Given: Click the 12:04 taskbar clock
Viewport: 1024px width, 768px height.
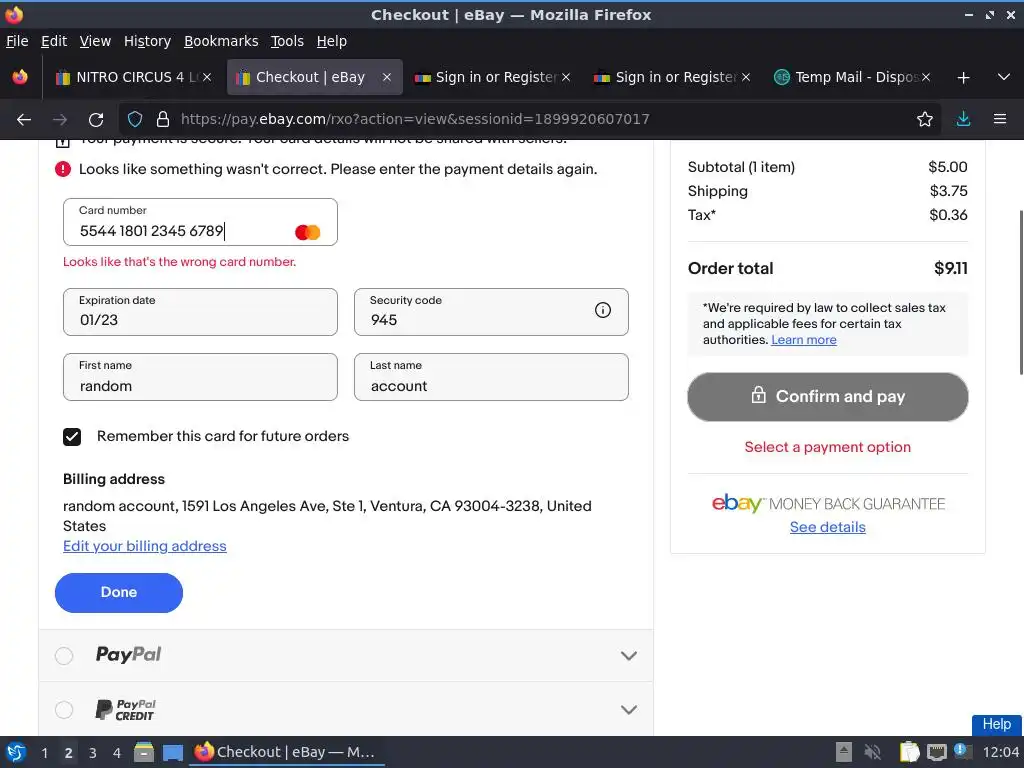Looking at the screenshot, I should (x=1000, y=752).
